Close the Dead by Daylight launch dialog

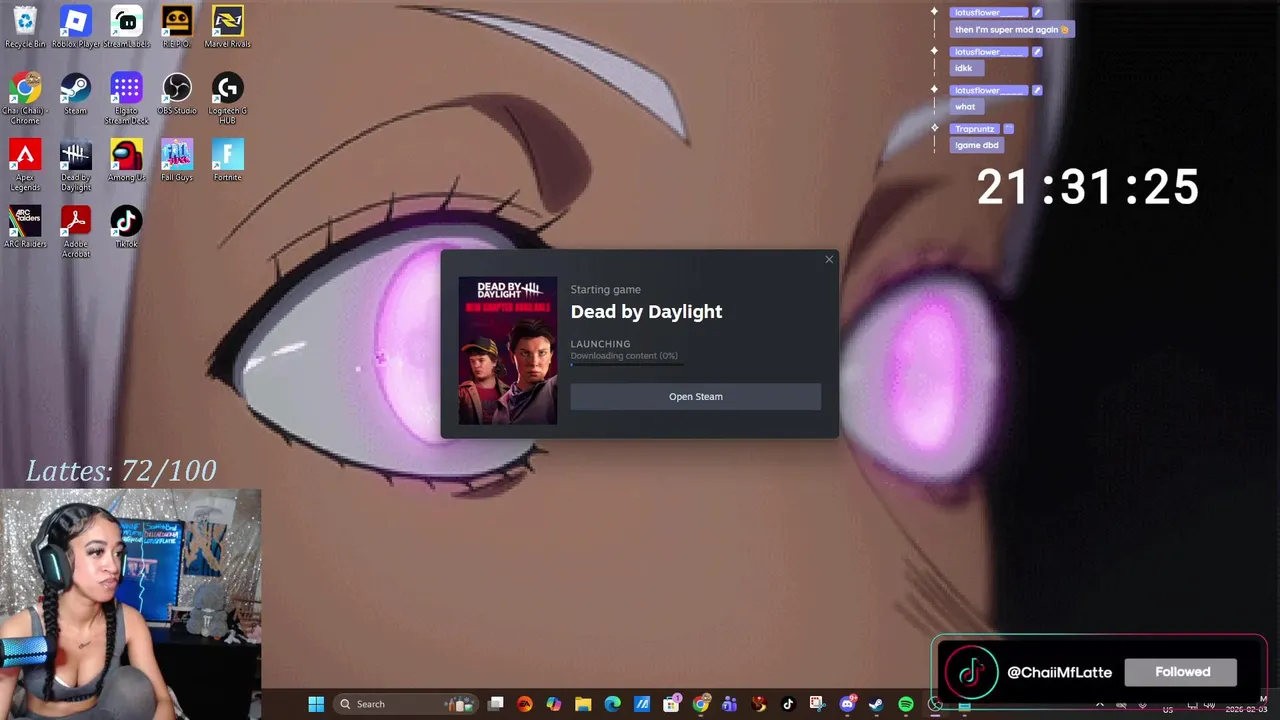tap(829, 260)
